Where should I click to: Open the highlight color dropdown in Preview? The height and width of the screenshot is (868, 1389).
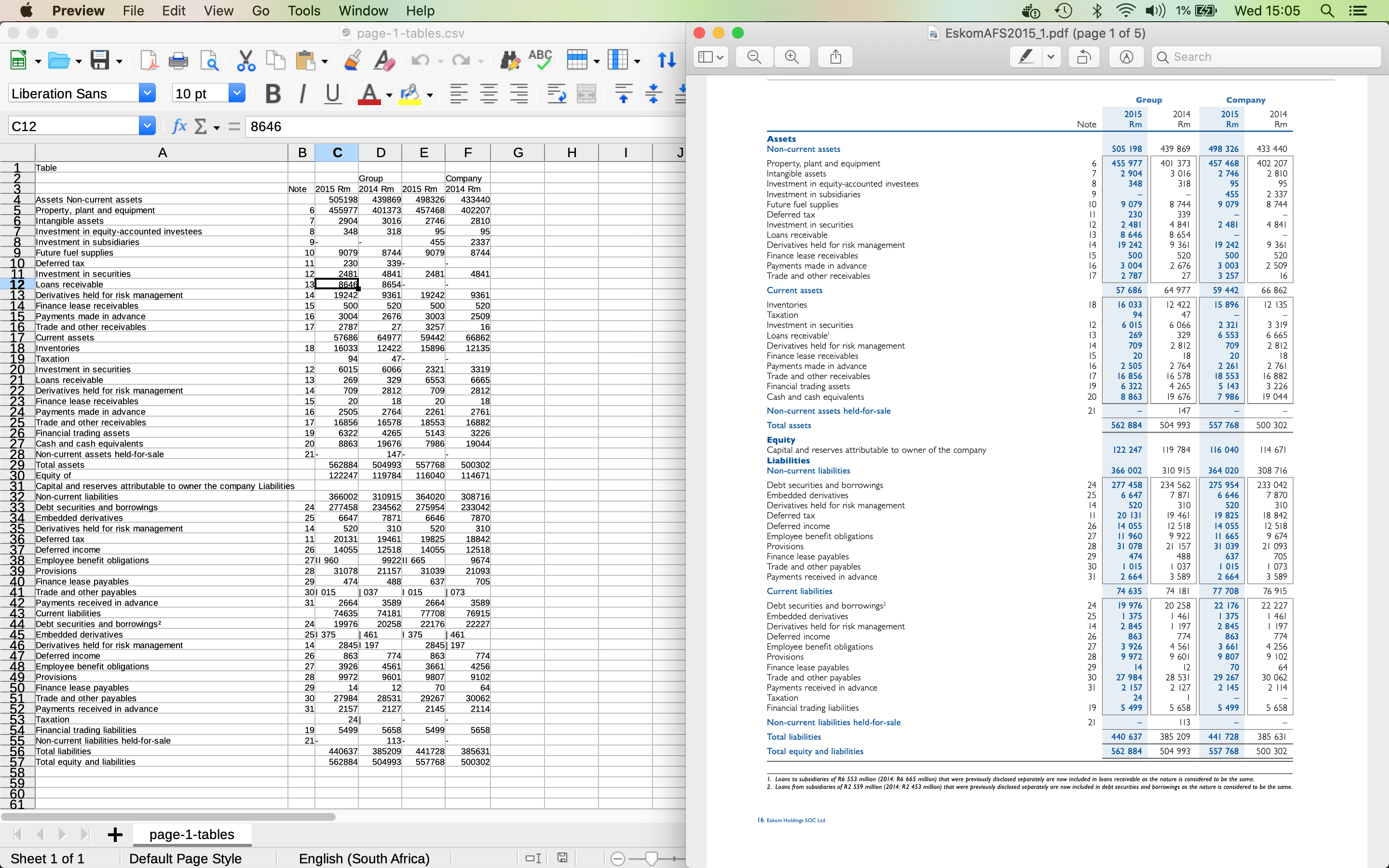[x=1051, y=57]
